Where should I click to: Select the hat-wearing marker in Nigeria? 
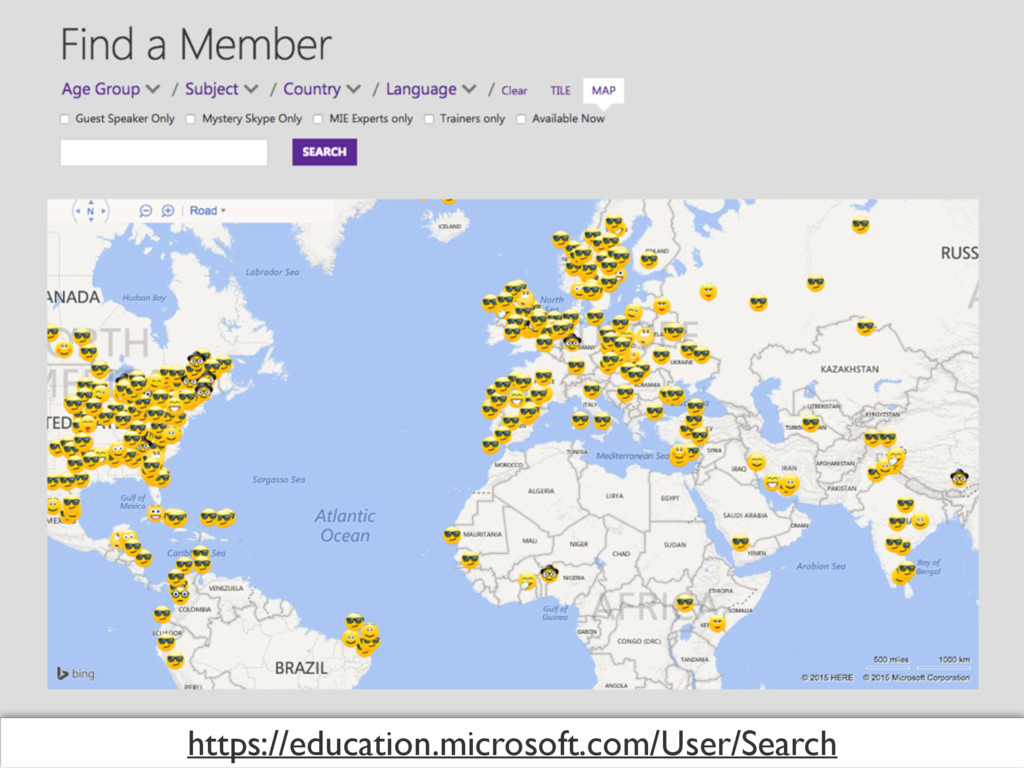click(549, 573)
